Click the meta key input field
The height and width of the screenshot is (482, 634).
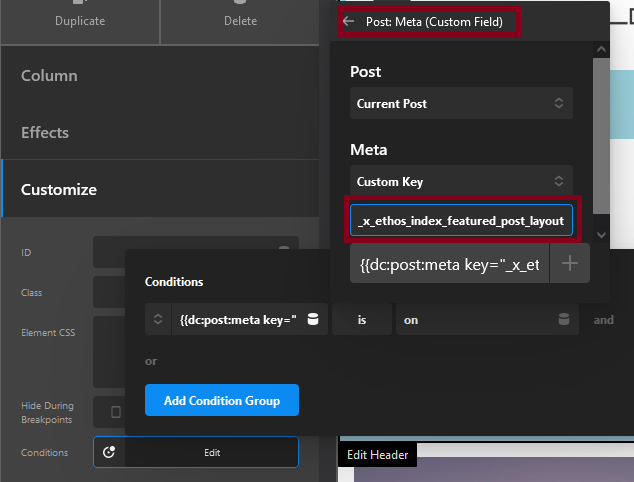461,220
